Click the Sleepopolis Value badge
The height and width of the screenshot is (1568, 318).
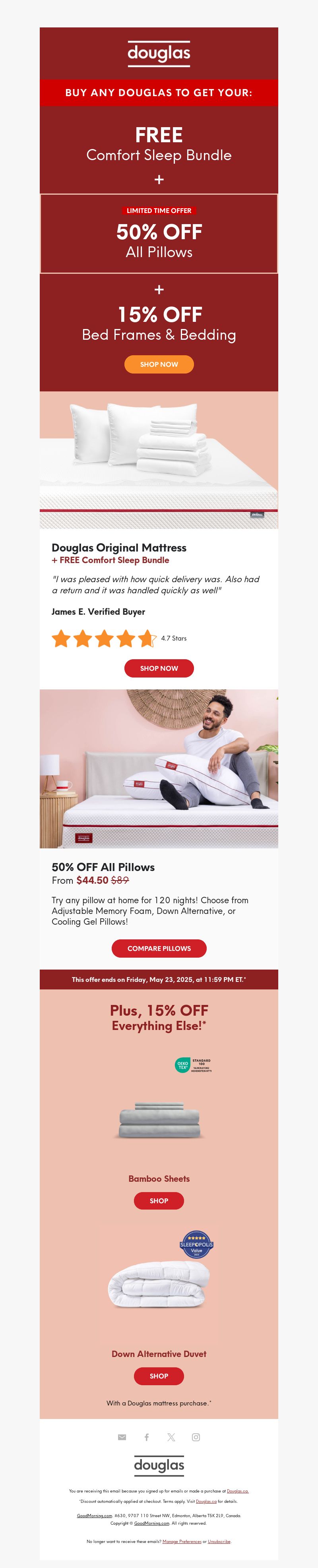pyautogui.click(x=197, y=1244)
